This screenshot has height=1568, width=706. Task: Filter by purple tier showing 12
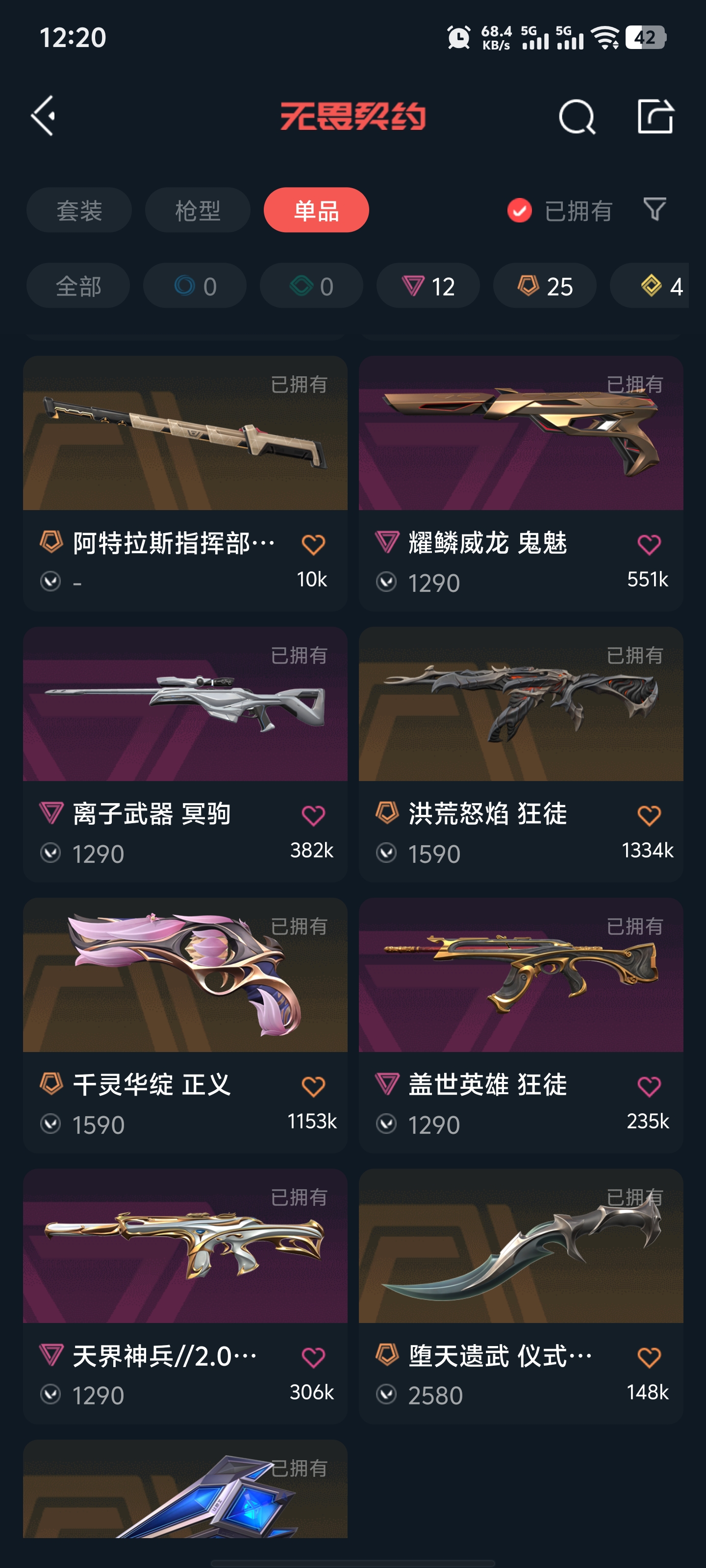[x=428, y=286]
